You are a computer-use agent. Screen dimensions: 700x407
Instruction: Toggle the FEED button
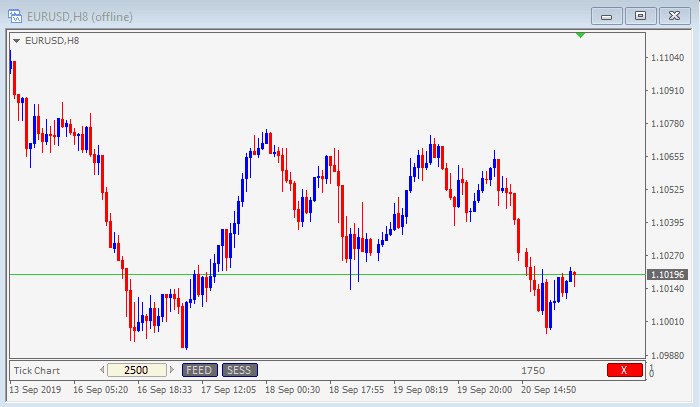(x=198, y=370)
